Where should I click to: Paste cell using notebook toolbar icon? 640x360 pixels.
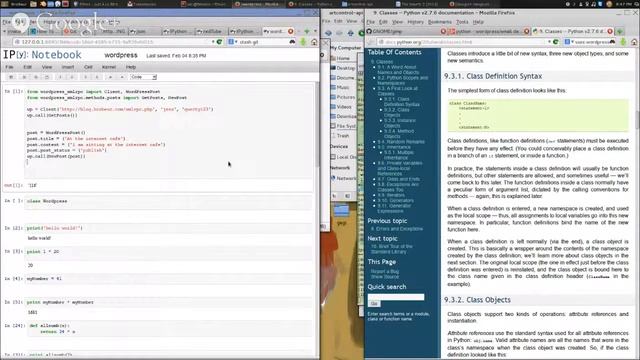point(47,77)
